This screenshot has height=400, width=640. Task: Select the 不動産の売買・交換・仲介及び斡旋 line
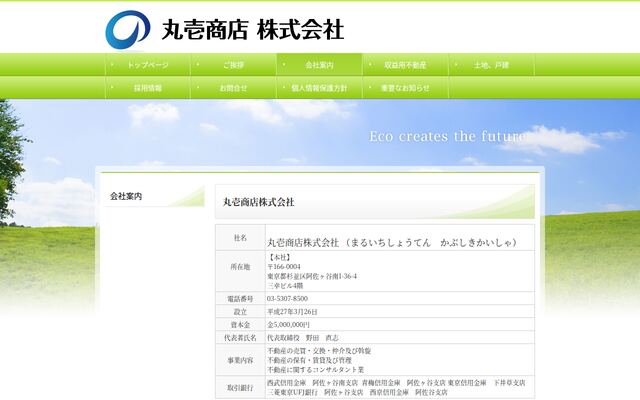click(x=319, y=351)
